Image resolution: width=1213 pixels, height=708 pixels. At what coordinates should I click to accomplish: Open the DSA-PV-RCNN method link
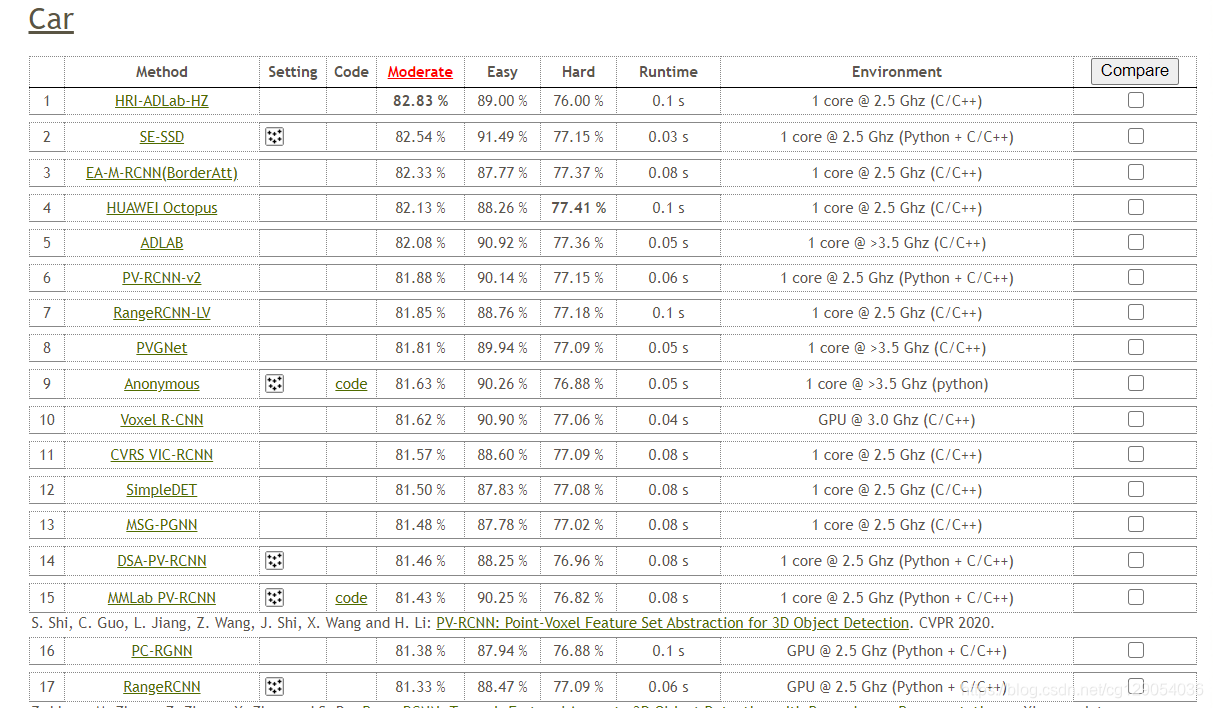(162, 561)
